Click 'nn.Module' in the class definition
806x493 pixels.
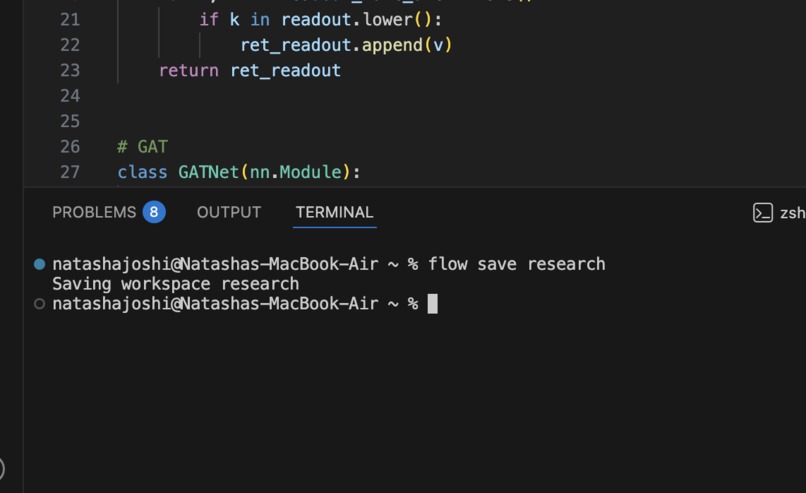coord(296,172)
